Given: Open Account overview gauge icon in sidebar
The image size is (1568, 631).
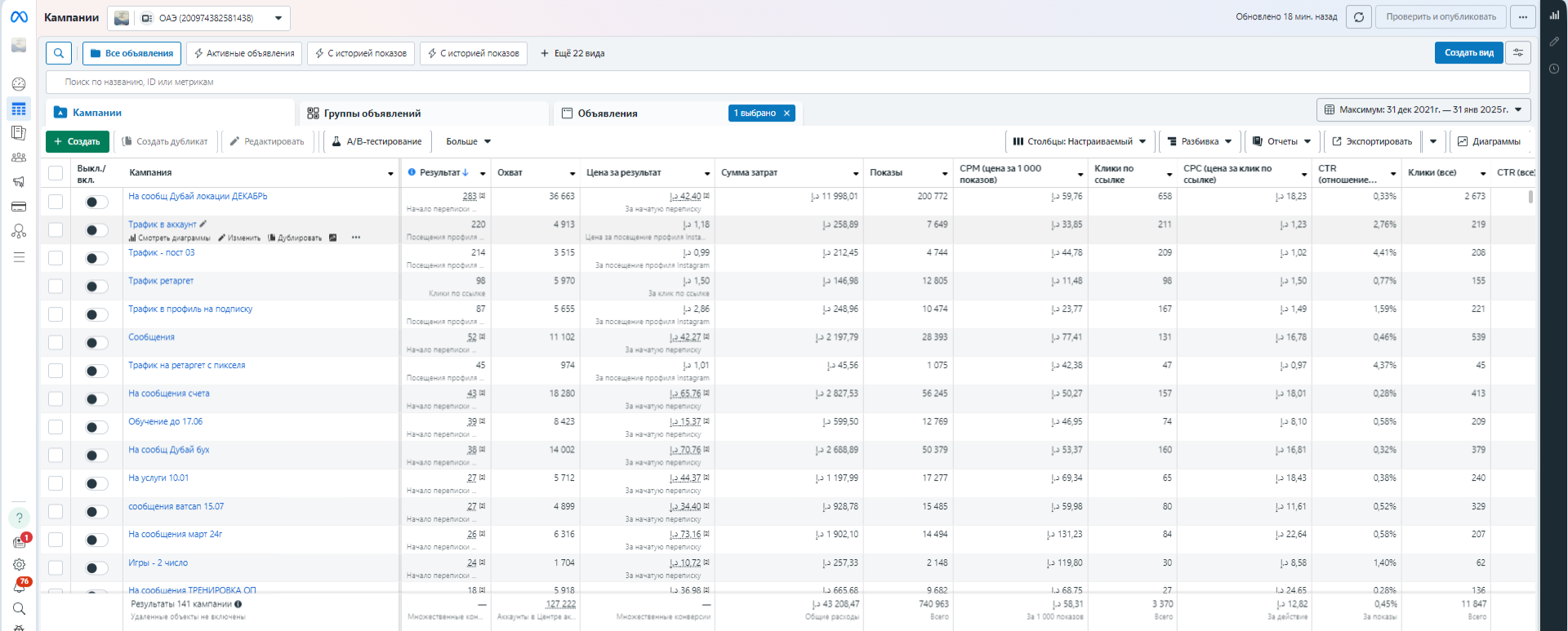Looking at the screenshot, I should click(x=18, y=84).
